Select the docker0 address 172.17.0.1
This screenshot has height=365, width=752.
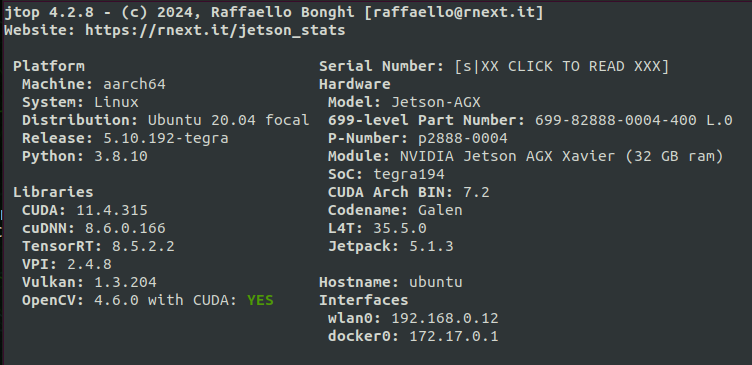(454, 336)
